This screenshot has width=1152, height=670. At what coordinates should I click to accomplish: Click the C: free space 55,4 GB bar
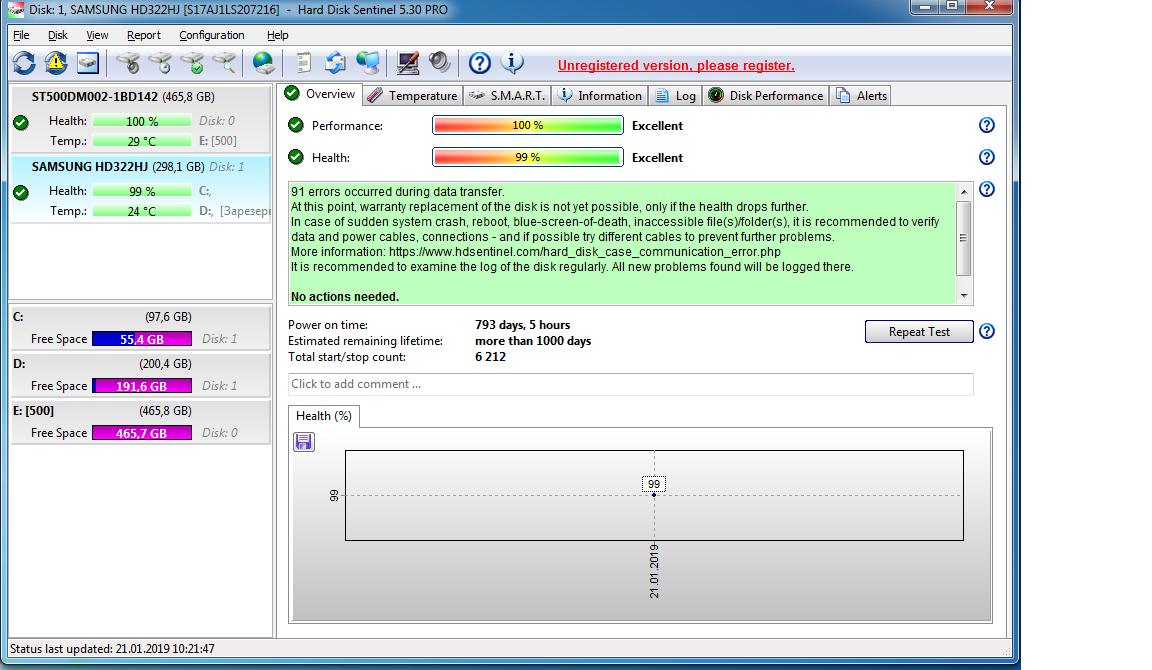click(142, 339)
